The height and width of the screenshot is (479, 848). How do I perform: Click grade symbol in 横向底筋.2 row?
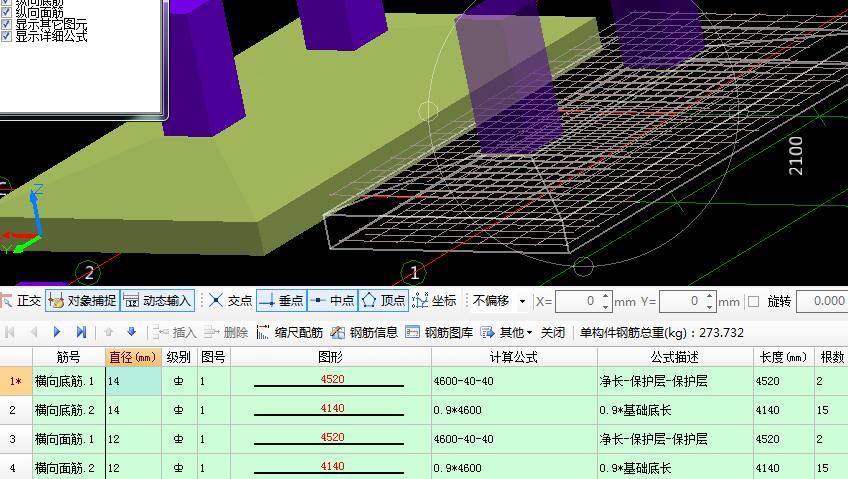click(179, 410)
